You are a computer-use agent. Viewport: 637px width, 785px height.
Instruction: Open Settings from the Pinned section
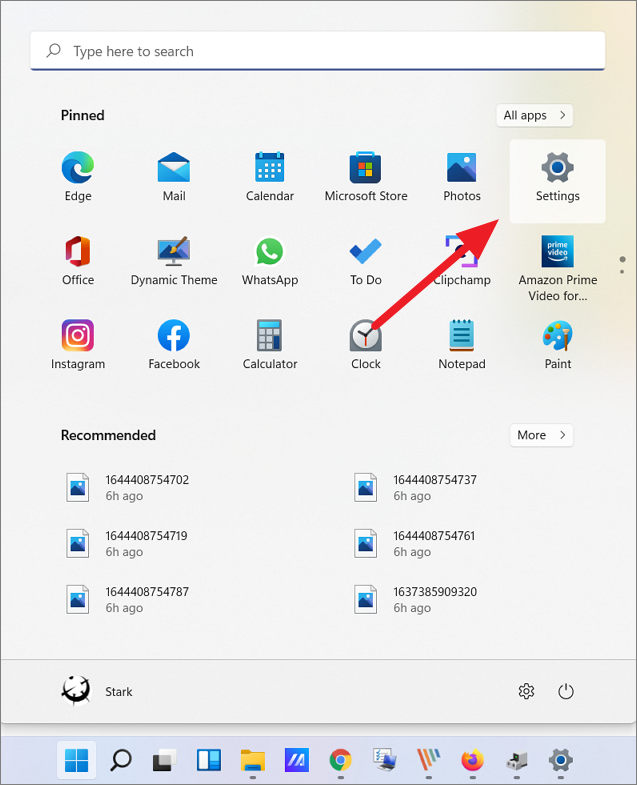557,181
